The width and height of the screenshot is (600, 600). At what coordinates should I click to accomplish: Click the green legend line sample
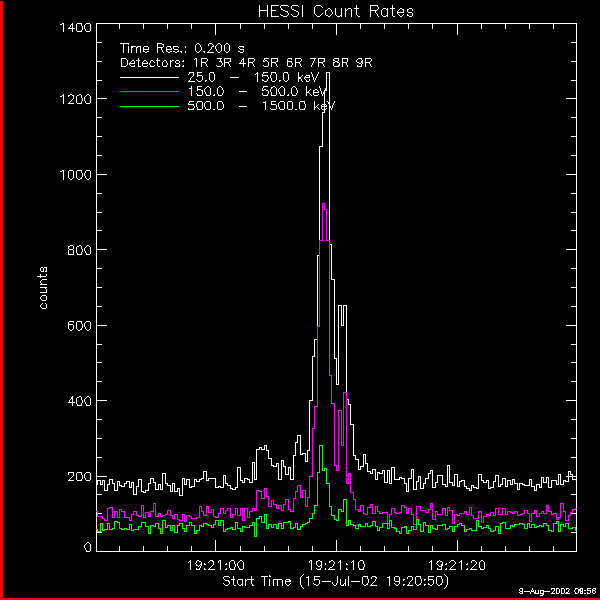[148, 106]
